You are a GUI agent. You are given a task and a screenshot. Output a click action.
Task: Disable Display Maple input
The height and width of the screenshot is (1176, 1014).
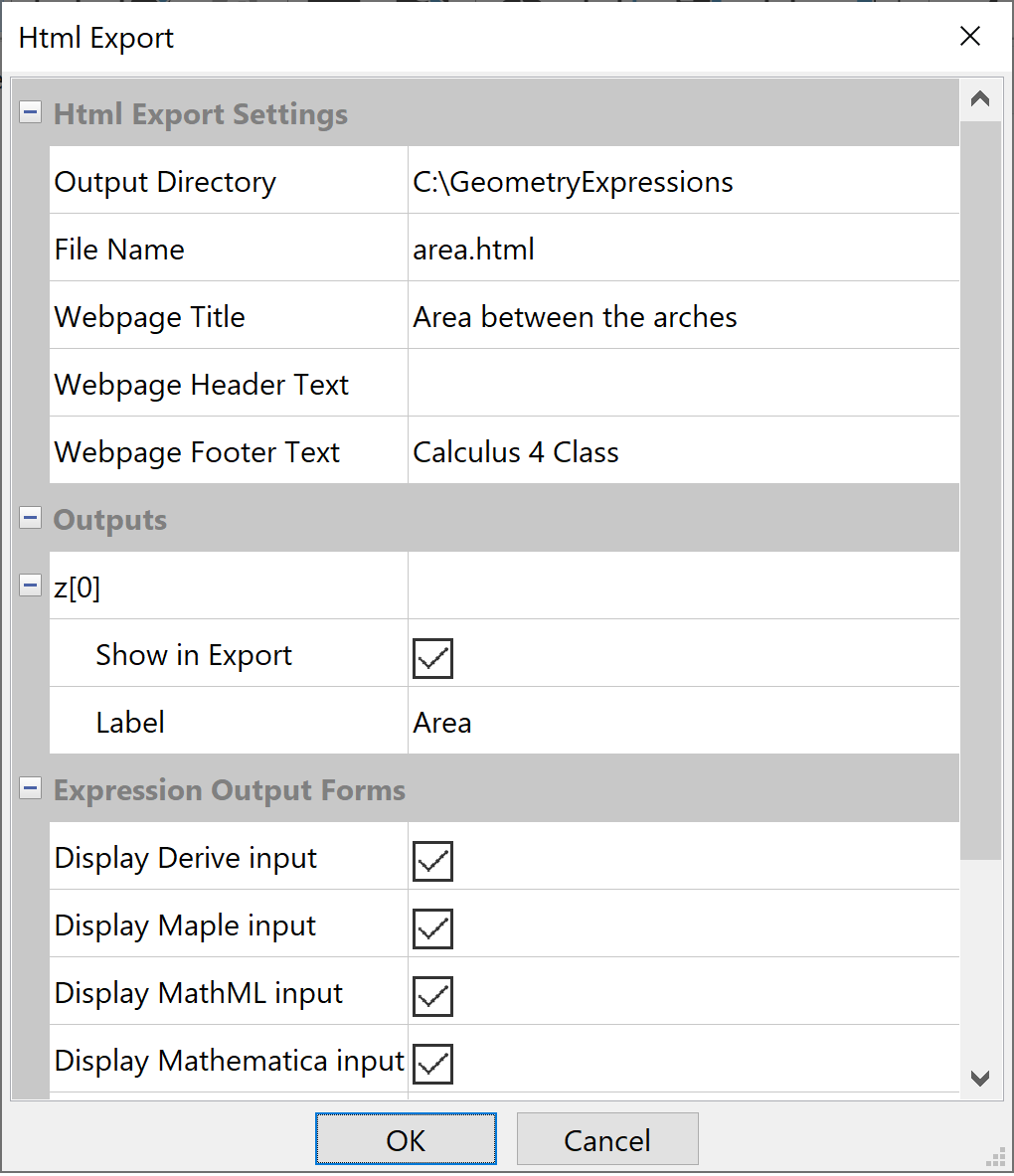[x=431, y=927]
